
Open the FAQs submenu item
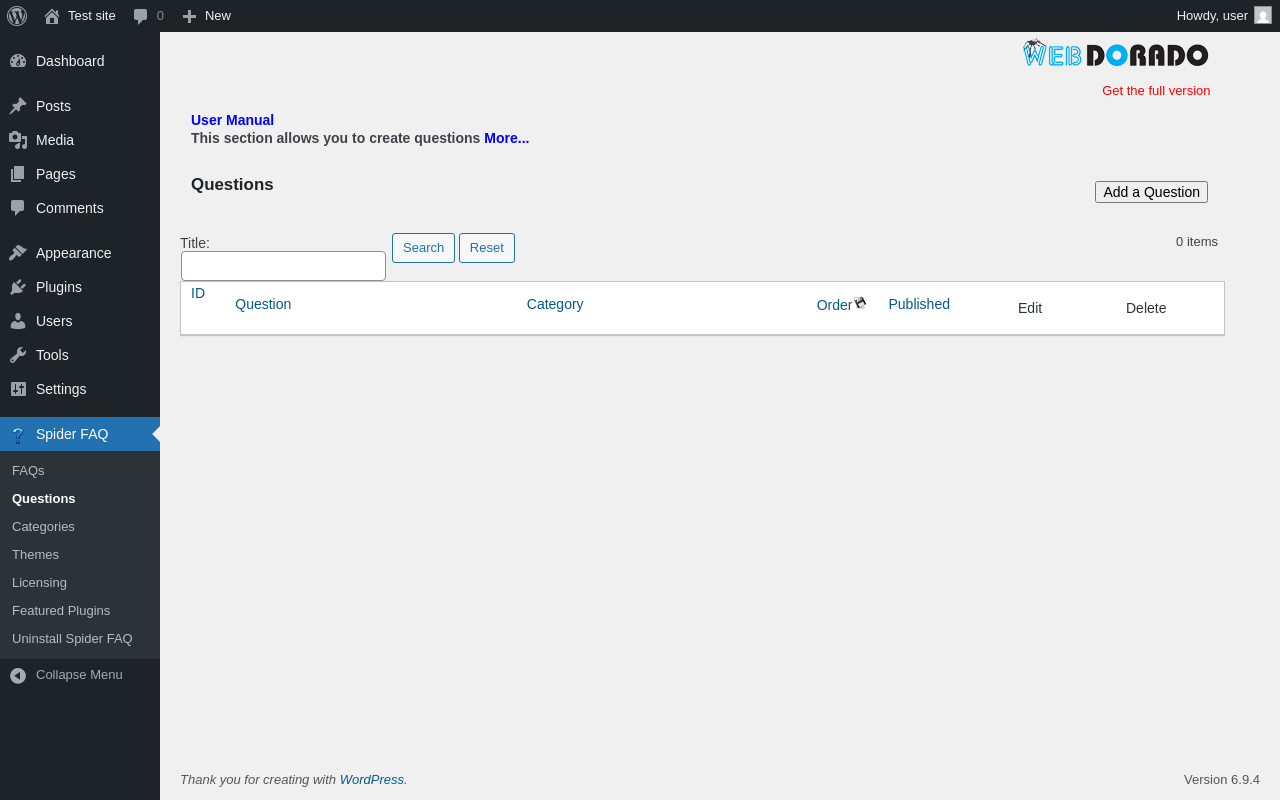[28, 470]
